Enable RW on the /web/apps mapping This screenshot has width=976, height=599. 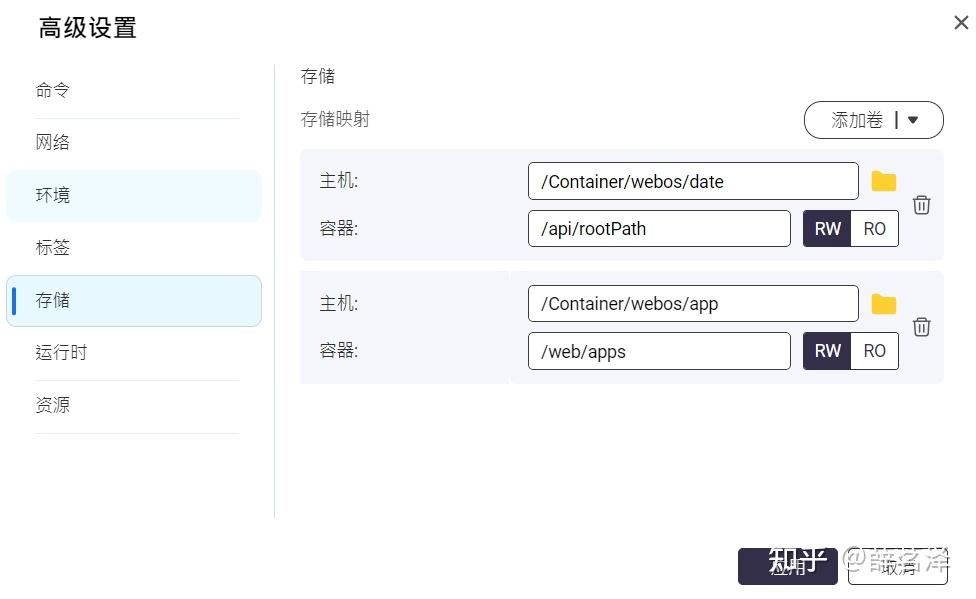coord(827,351)
